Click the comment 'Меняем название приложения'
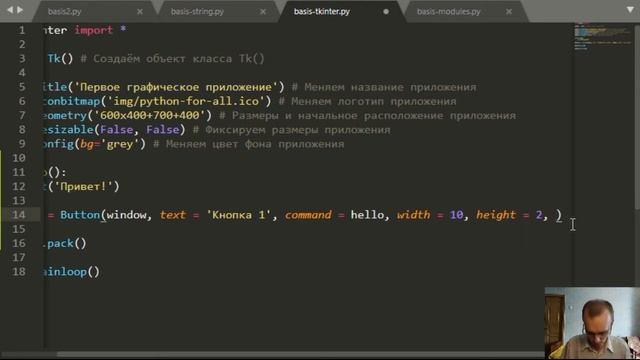 (x=384, y=87)
